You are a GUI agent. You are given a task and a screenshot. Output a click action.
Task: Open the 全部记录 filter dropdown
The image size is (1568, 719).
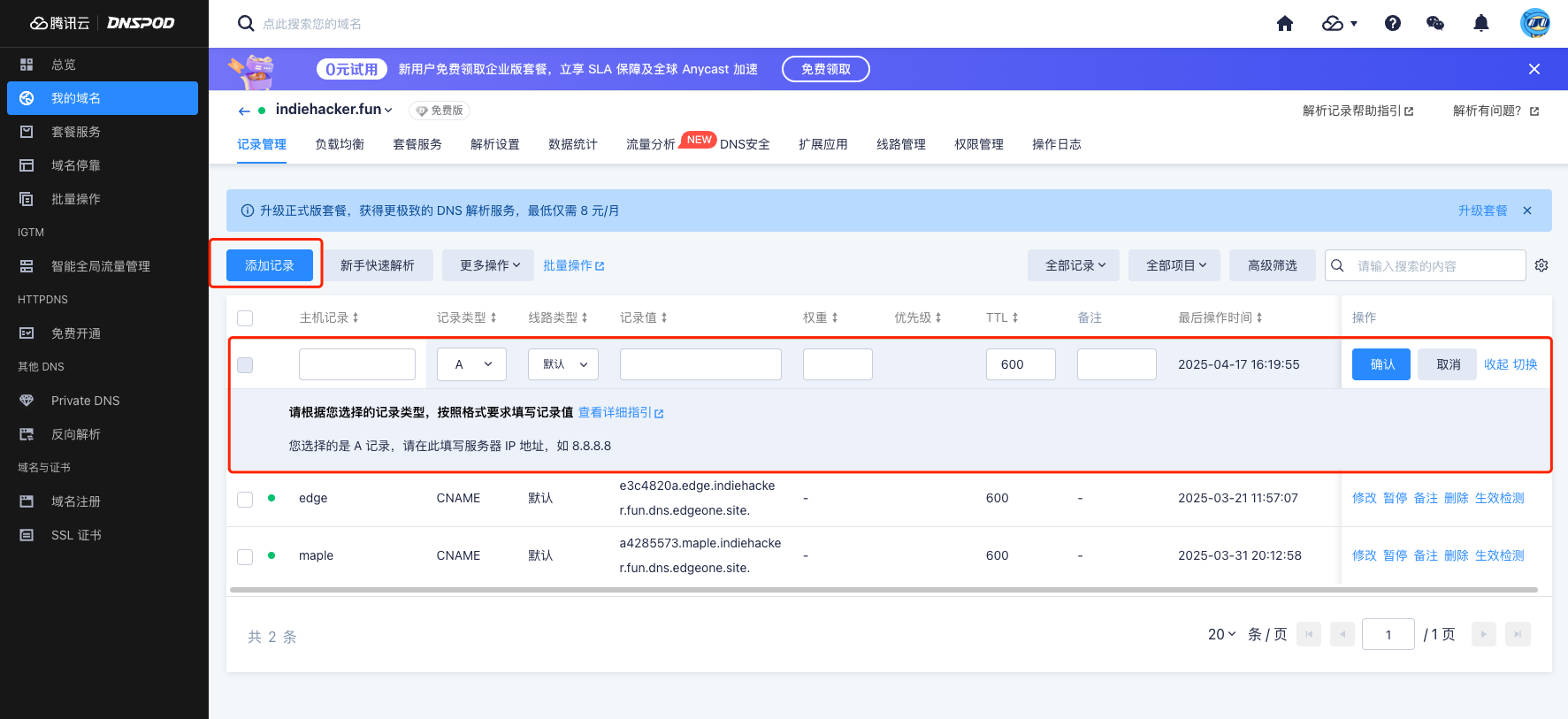click(1074, 265)
